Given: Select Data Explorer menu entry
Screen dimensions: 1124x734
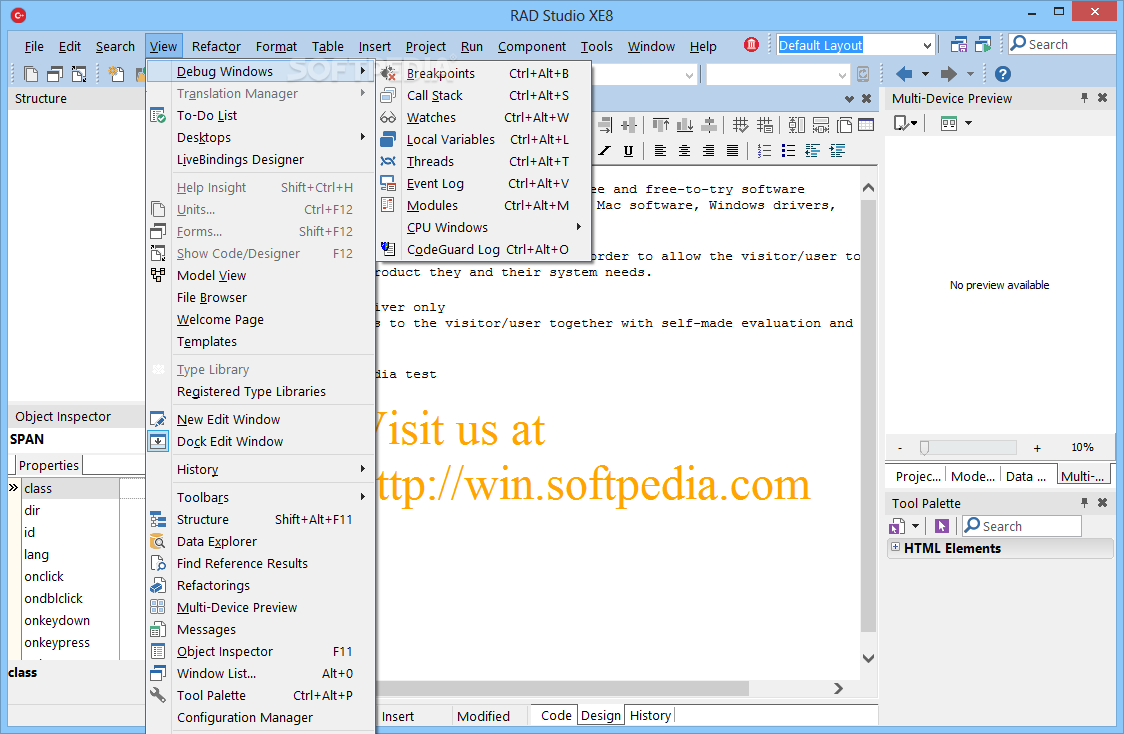Looking at the screenshot, I should pyautogui.click(x=261, y=541).
